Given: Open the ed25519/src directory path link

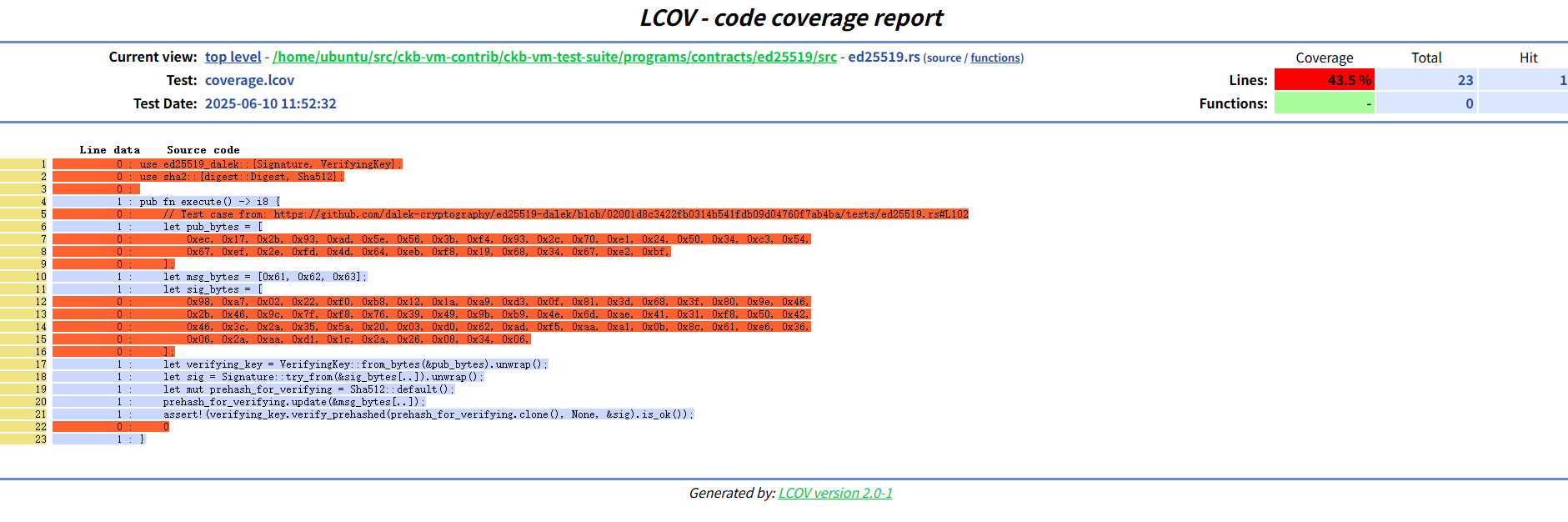Looking at the screenshot, I should coord(554,57).
